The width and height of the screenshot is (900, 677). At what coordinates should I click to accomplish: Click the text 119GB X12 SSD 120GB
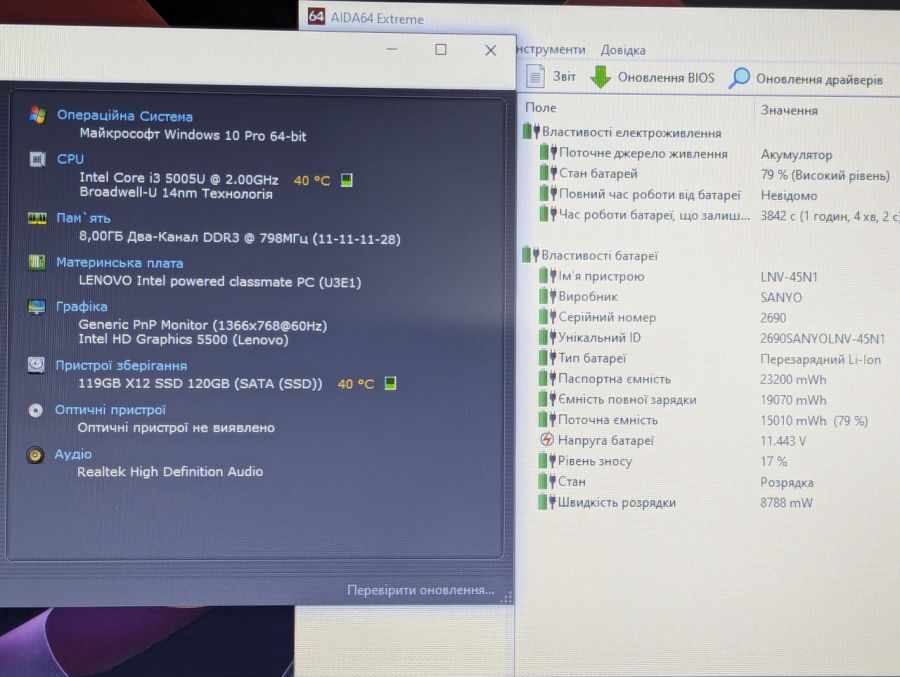[153, 383]
